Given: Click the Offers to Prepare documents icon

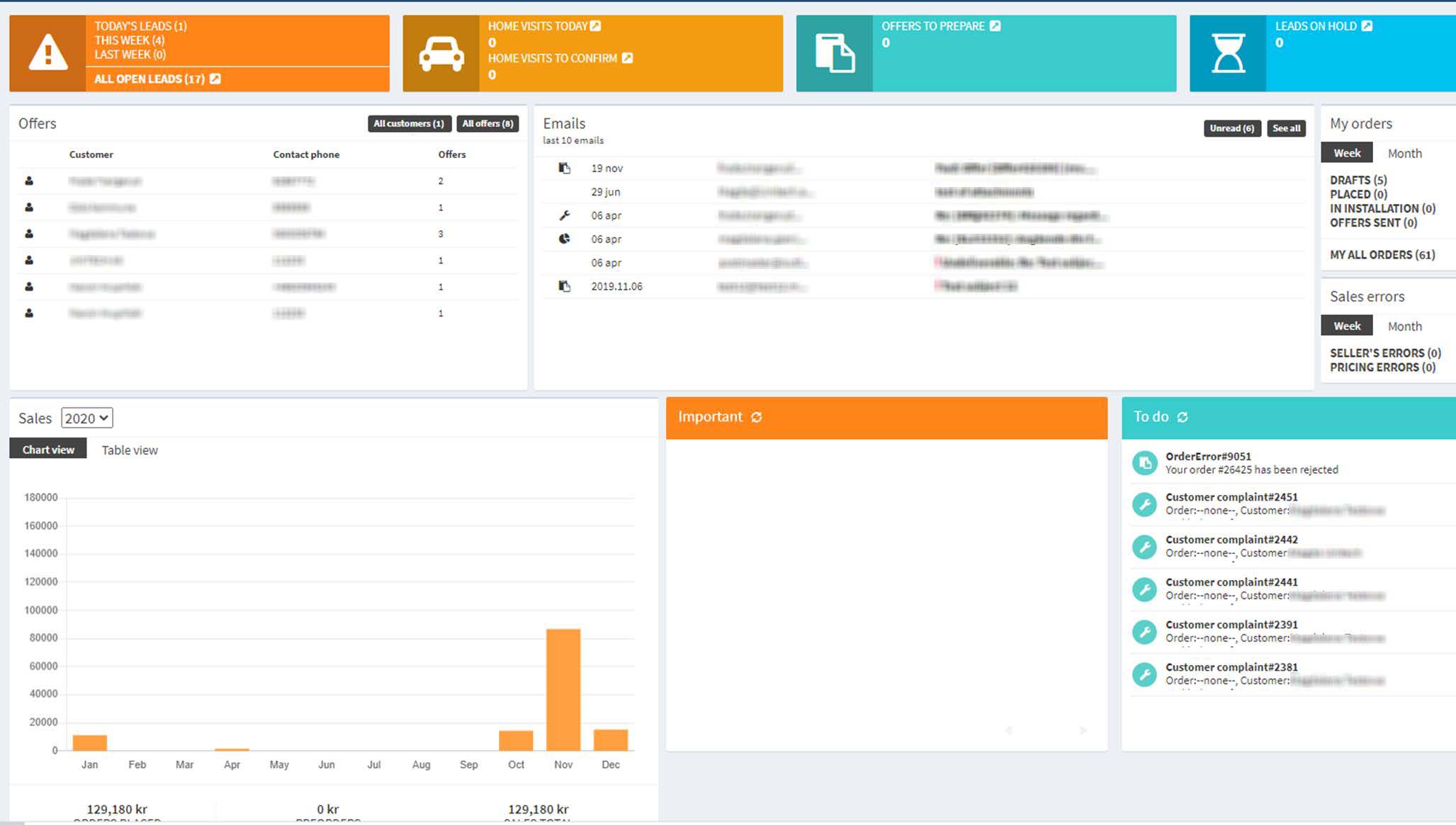Looking at the screenshot, I should [834, 54].
